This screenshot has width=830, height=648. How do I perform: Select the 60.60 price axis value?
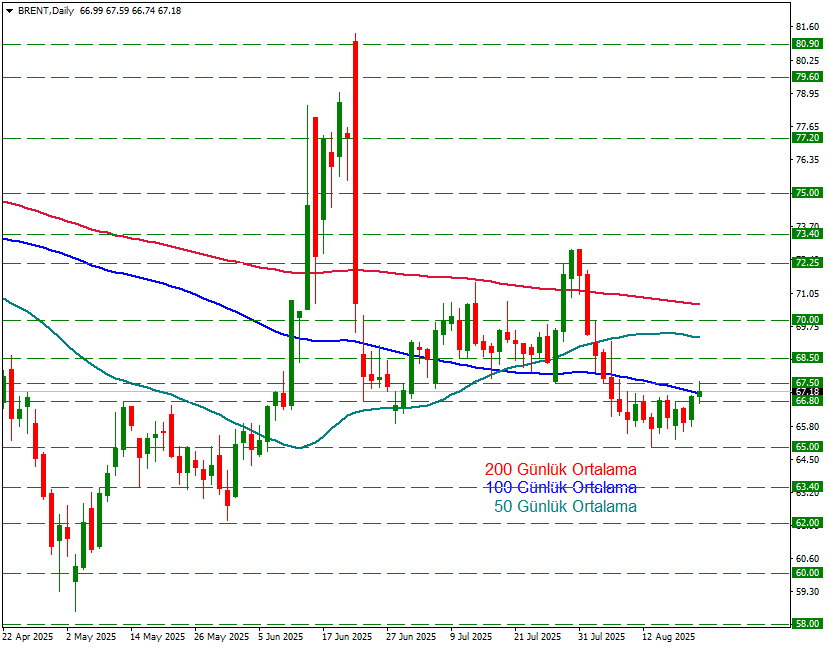(807, 559)
